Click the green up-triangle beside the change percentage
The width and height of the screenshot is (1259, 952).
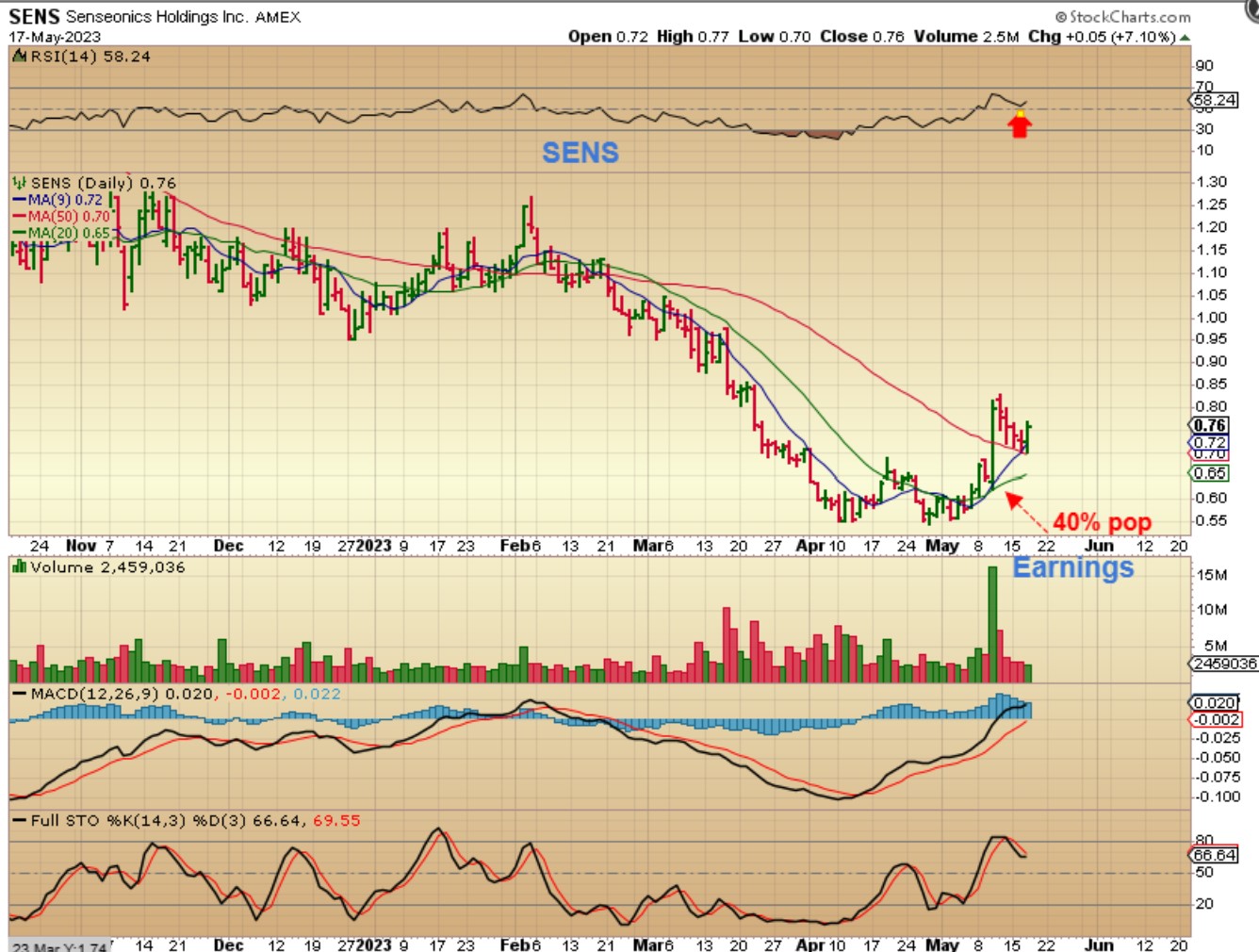coord(1185,38)
